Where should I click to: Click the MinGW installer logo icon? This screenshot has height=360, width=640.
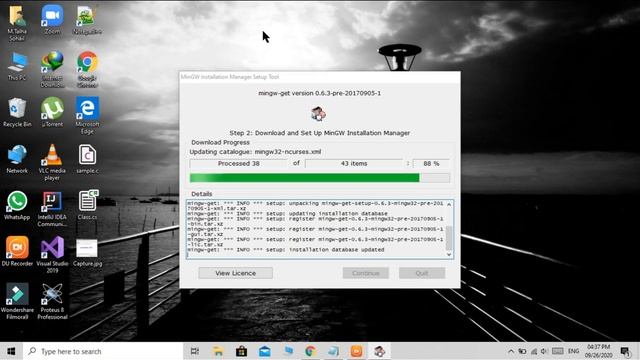318,114
